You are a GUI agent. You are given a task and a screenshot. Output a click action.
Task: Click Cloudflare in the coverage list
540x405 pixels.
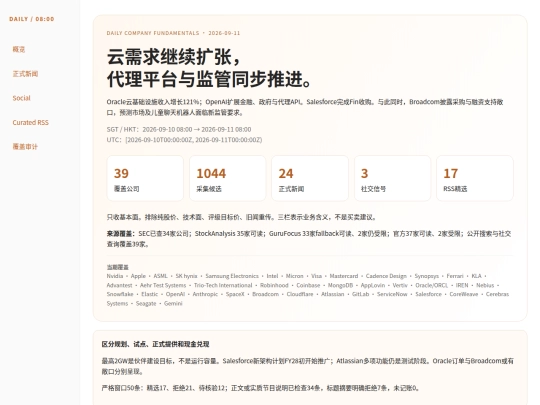click(x=300, y=294)
